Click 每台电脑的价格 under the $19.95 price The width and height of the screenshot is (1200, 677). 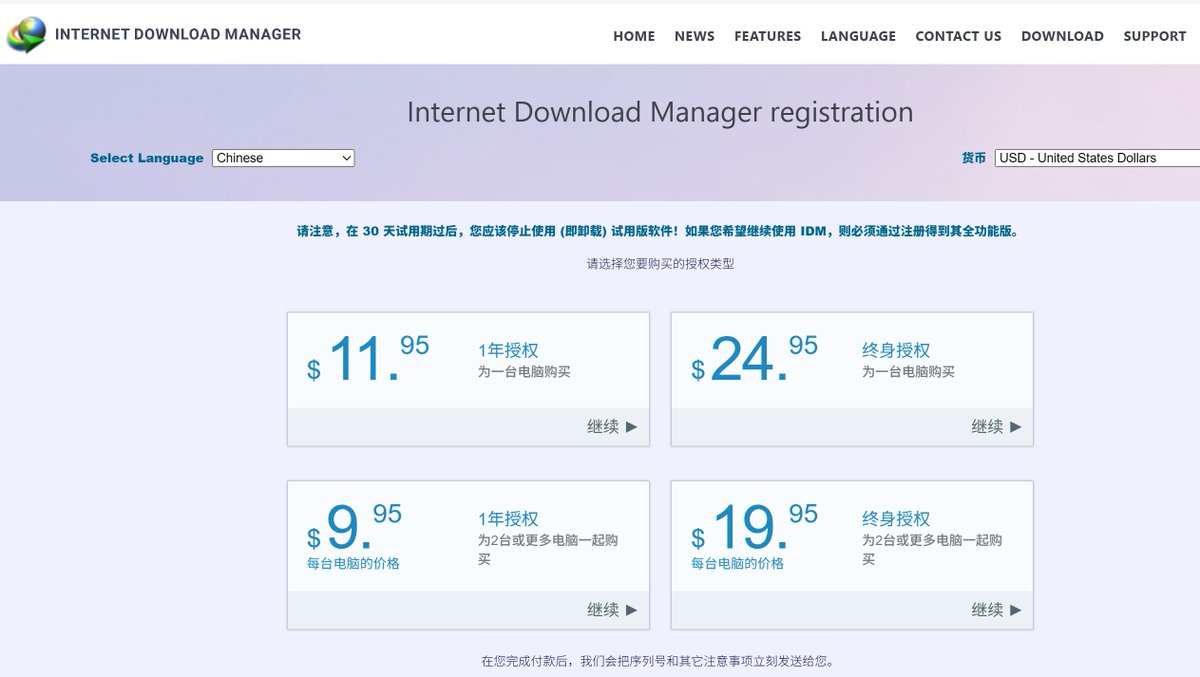(x=737, y=564)
